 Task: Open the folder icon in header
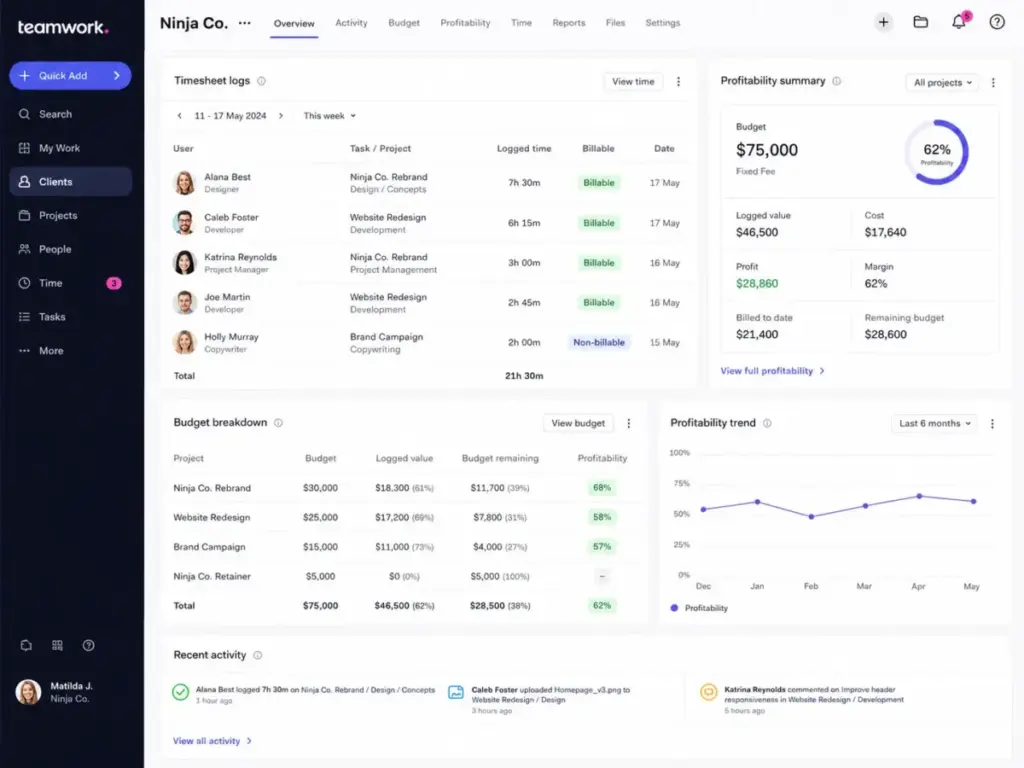920,22
